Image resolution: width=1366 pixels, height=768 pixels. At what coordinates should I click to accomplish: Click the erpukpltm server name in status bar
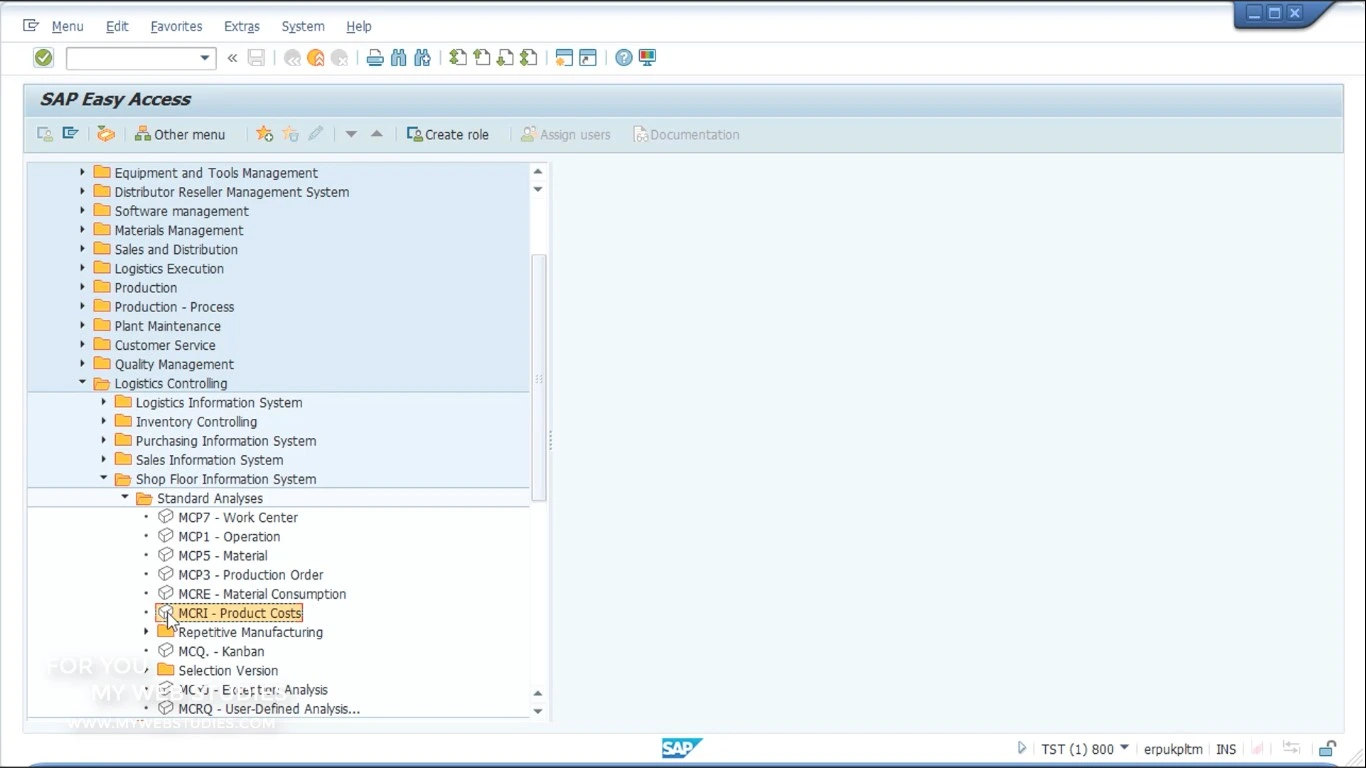click(x=1173, y=749)
